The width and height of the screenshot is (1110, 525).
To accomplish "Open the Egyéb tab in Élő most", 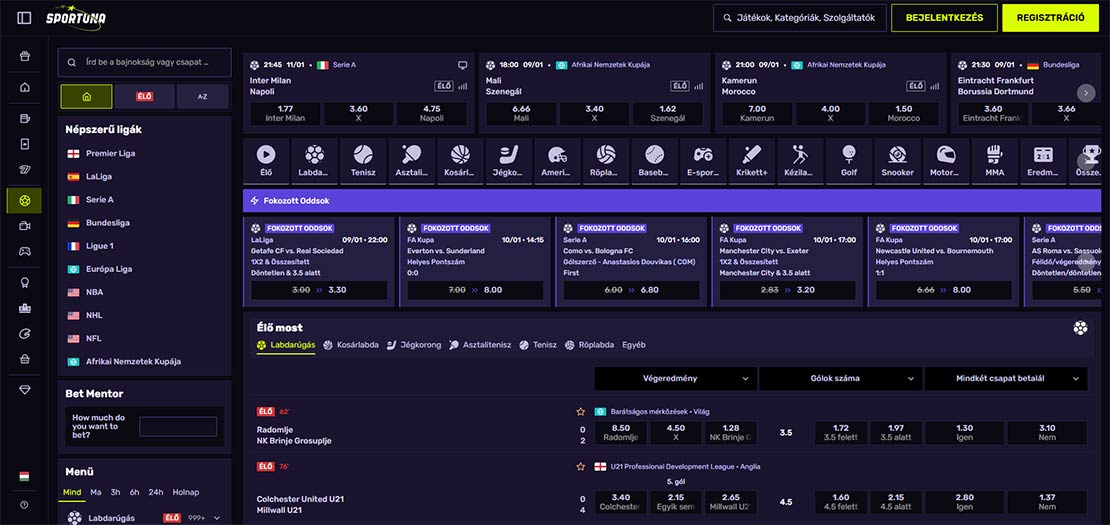I will 634,345.
